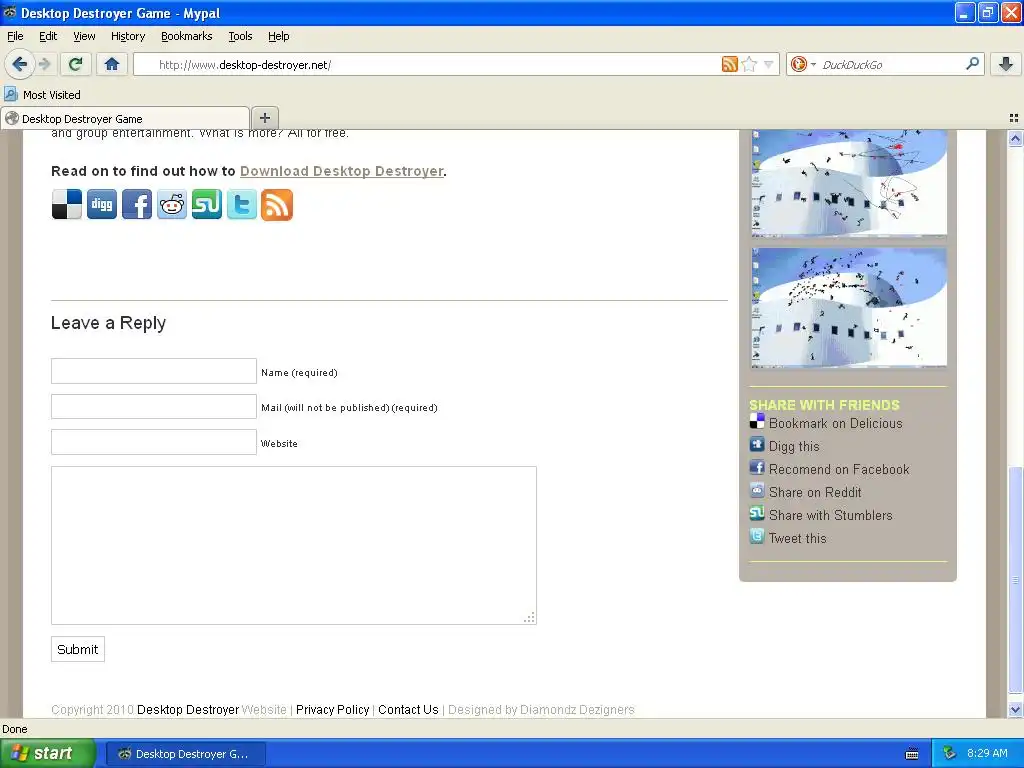
Task: Select Desktop Destroyer taskbar button
Action: [x=186, y=754]
